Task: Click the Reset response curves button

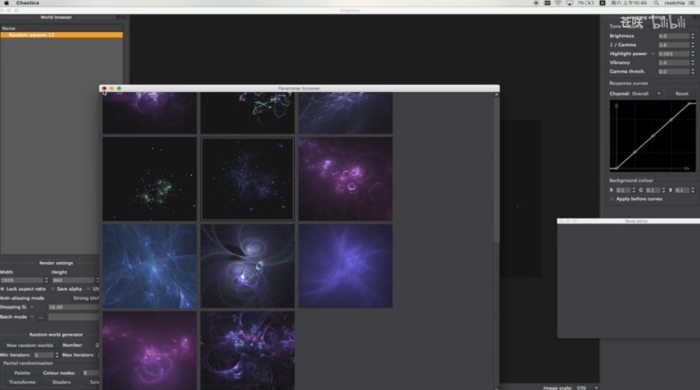Action: pos(681,94)
